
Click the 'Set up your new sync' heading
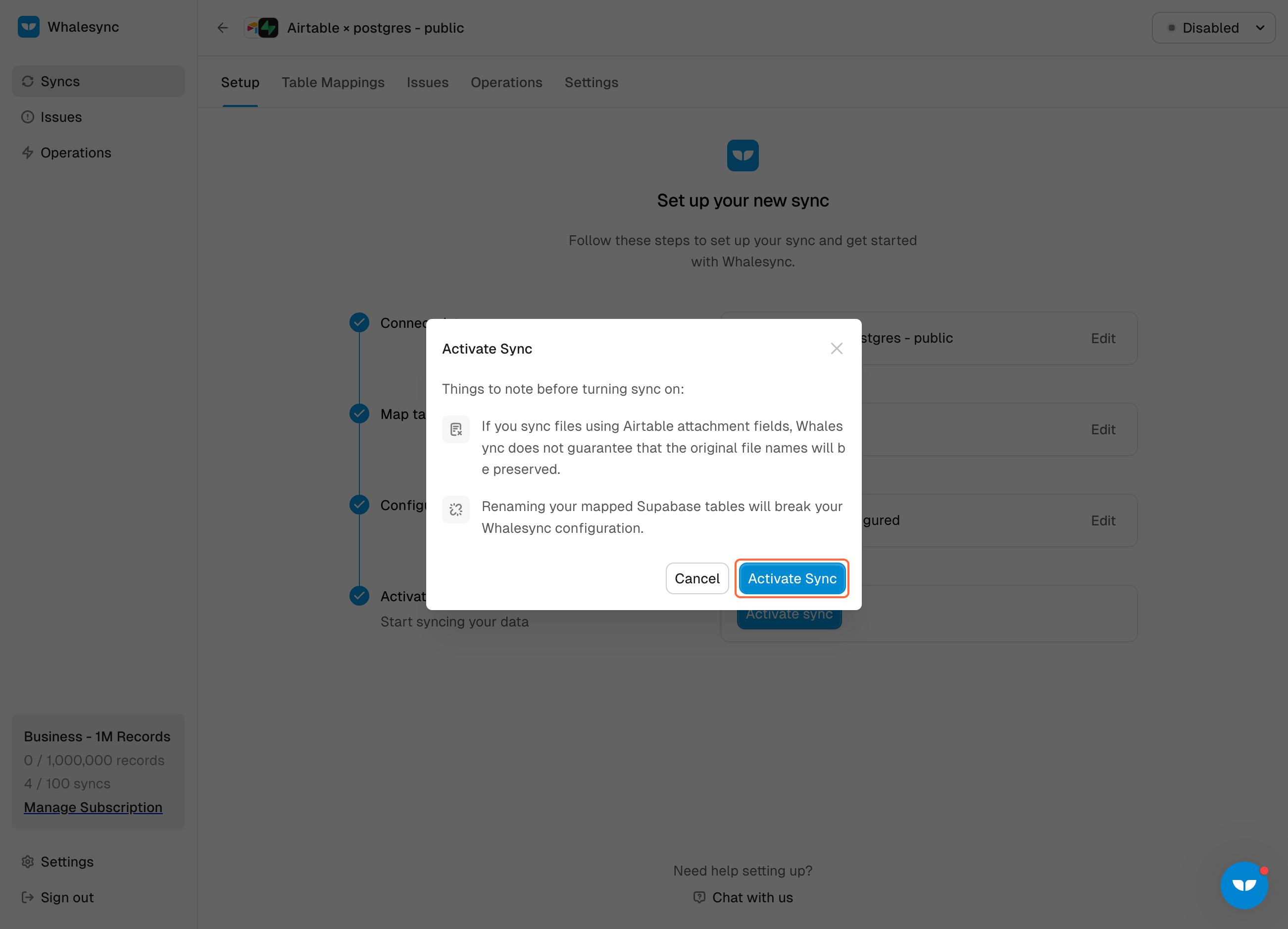click(x=743, y=201)
